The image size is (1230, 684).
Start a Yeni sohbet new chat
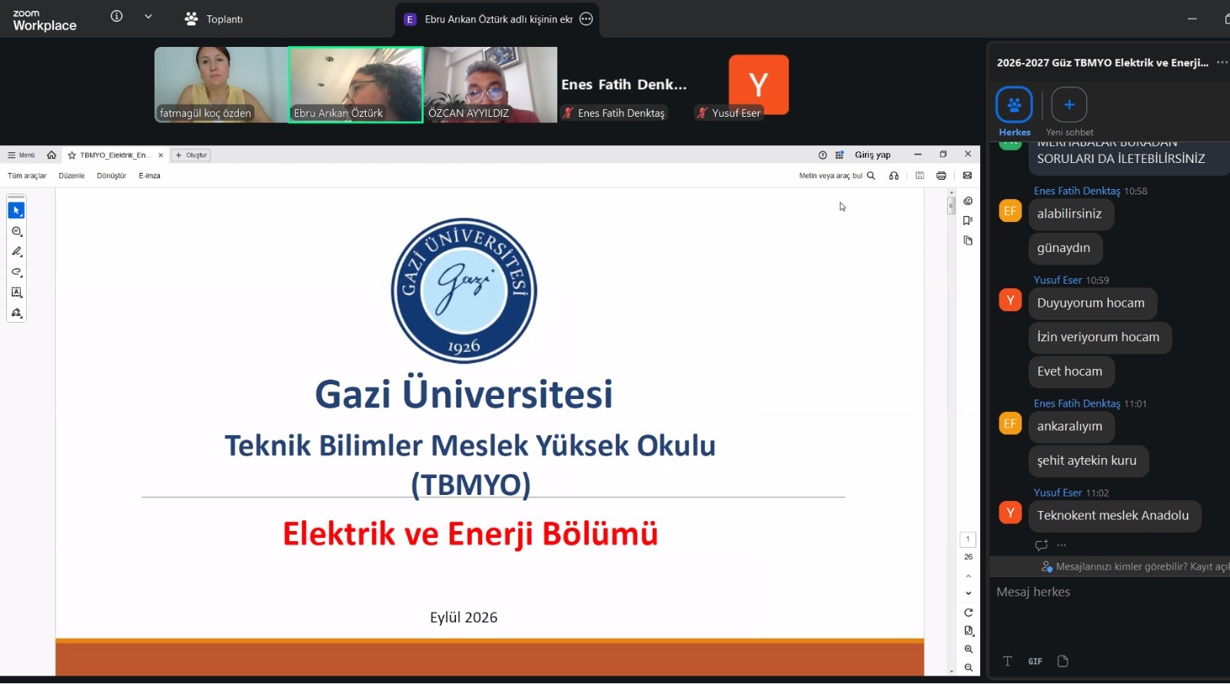point(1069,105)
